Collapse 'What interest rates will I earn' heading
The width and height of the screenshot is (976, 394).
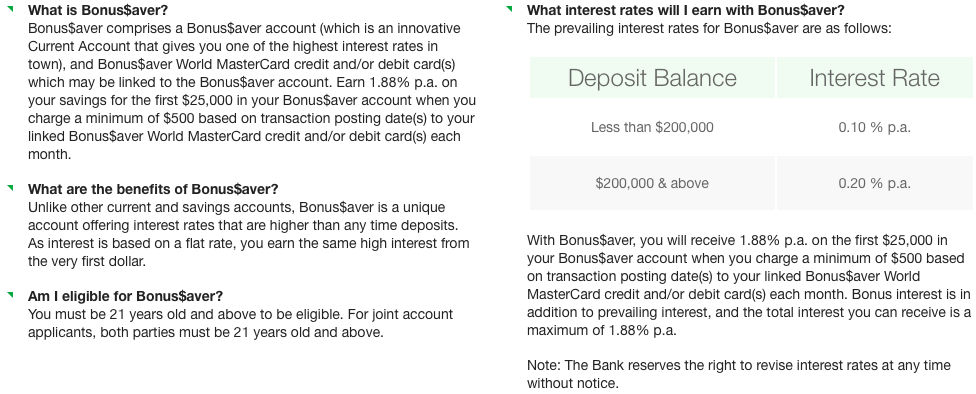click(685, 11)
